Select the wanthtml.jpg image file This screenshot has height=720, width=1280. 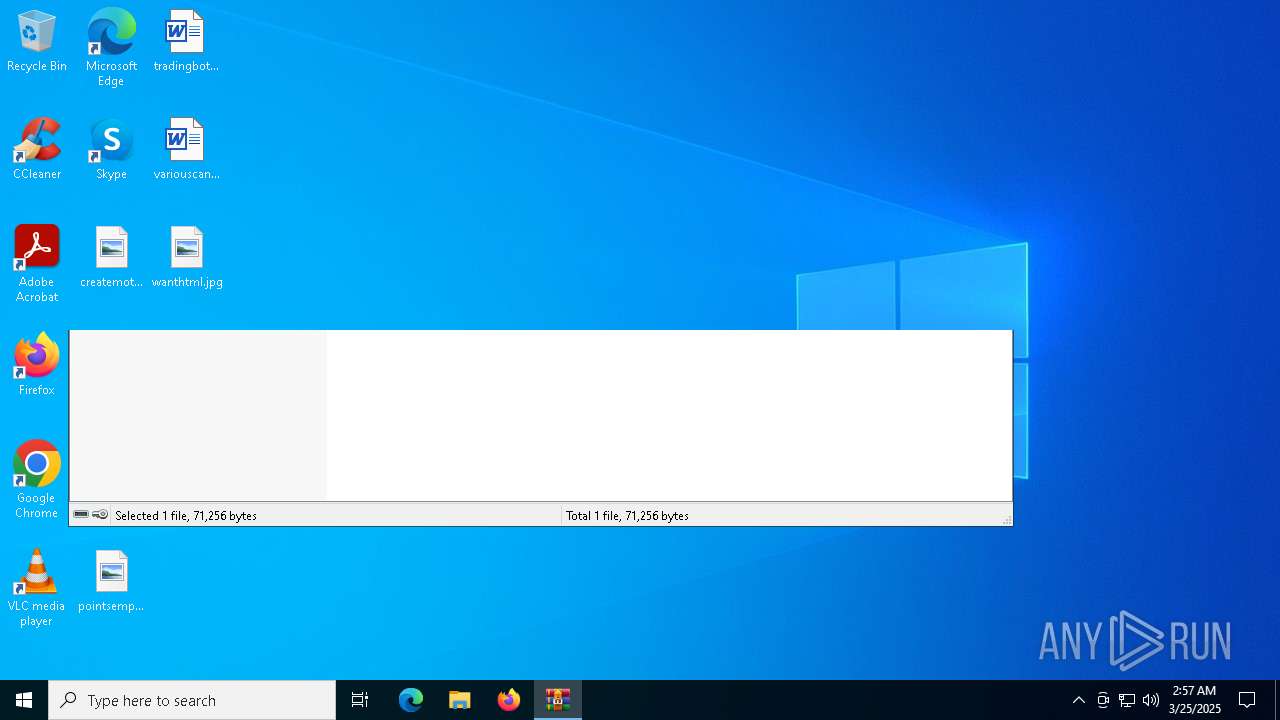(x=187, y=258)
